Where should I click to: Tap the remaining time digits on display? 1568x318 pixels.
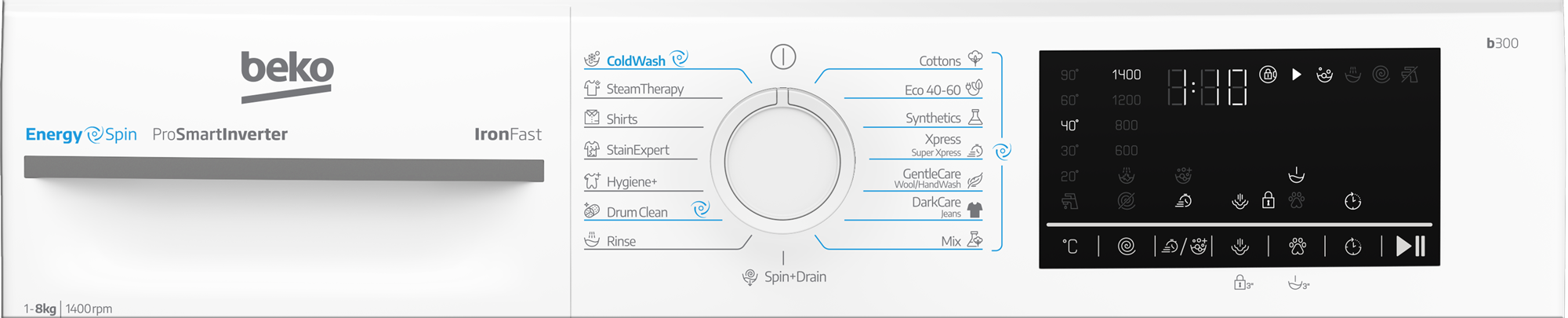[x=1207, y=87]
